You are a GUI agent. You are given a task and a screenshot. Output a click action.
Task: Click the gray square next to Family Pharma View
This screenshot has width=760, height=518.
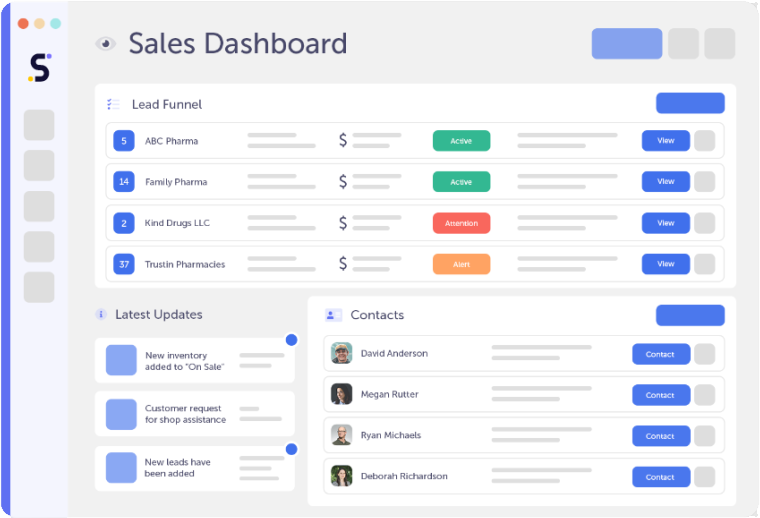pyautogui.click(x=705, y=182)
